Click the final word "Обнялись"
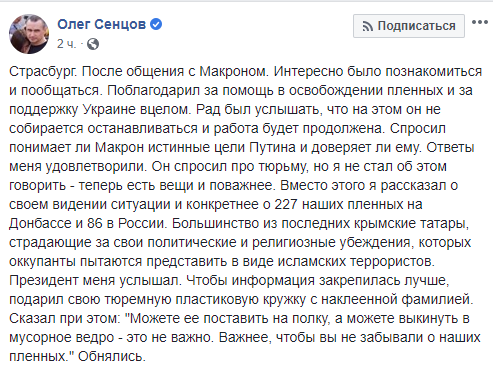The width and height of the screenshot is (493, 370). [x=110, y=357]
